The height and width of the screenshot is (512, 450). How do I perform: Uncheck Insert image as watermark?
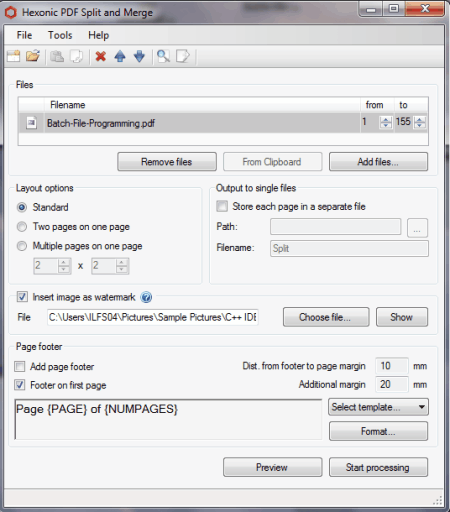click(x=22, y=297)
